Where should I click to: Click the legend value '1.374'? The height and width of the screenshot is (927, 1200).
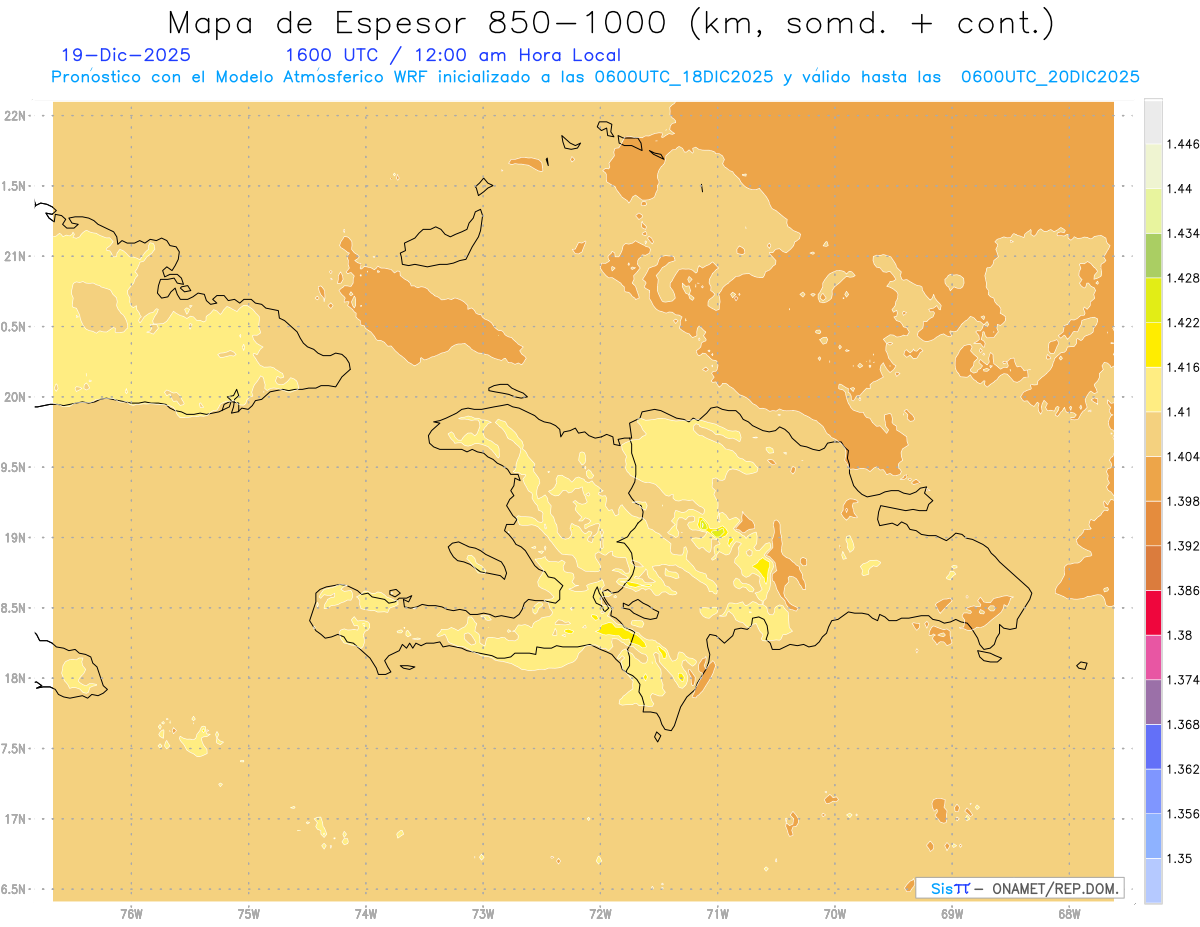pyautogui.click(x=1183, y=680)
